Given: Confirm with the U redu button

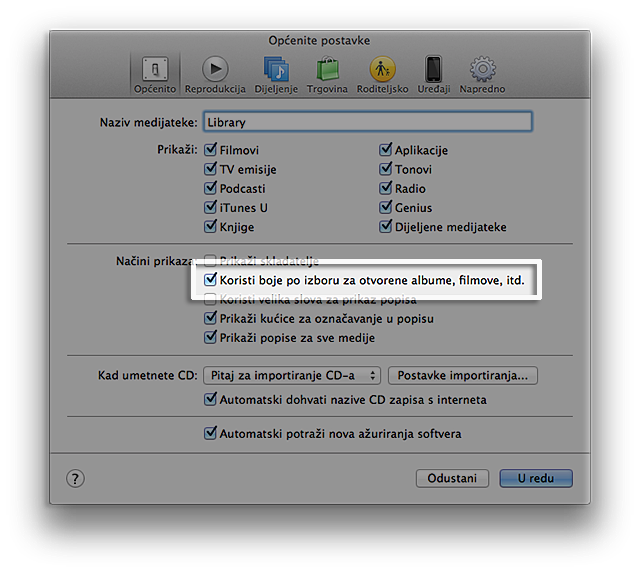Looking at the screenshot, I should point(536,478).
